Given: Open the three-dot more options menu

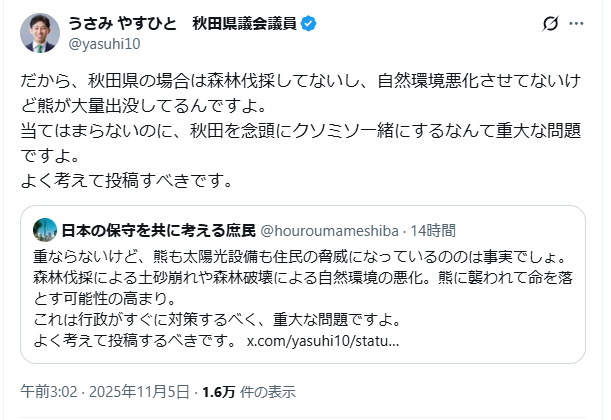Looking at the screenshot, I should point(578,23).
